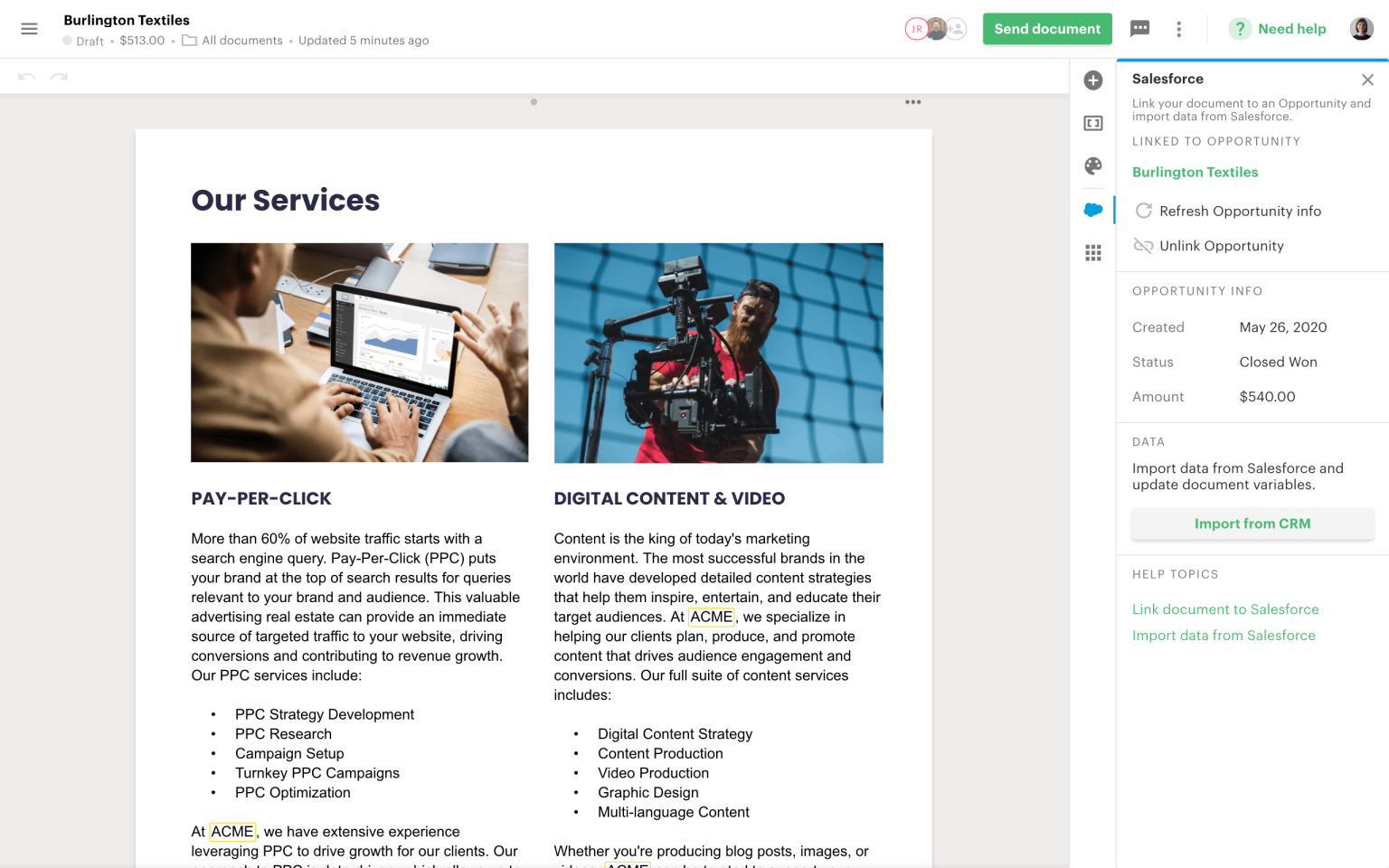Open the add content block panel
Image resolution: width=1389 pixels, height=868 pixels.
coord(1093,80)
